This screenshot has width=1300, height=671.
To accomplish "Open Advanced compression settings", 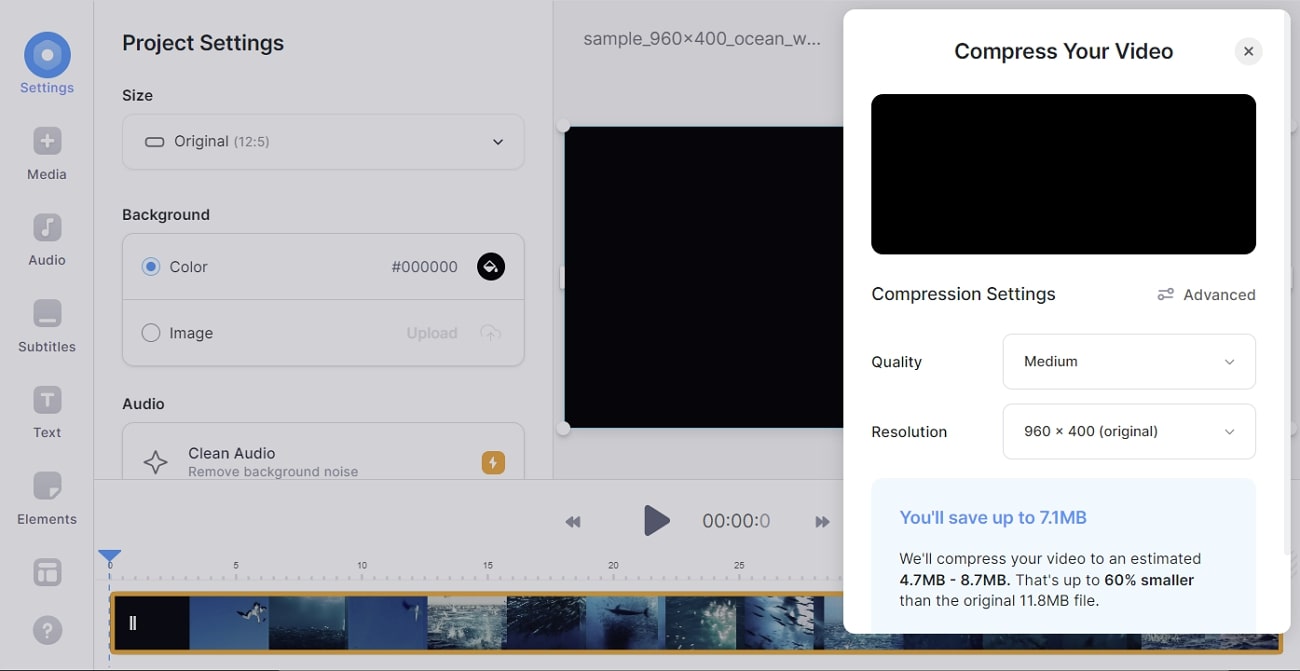I will tap(1206, 295).
